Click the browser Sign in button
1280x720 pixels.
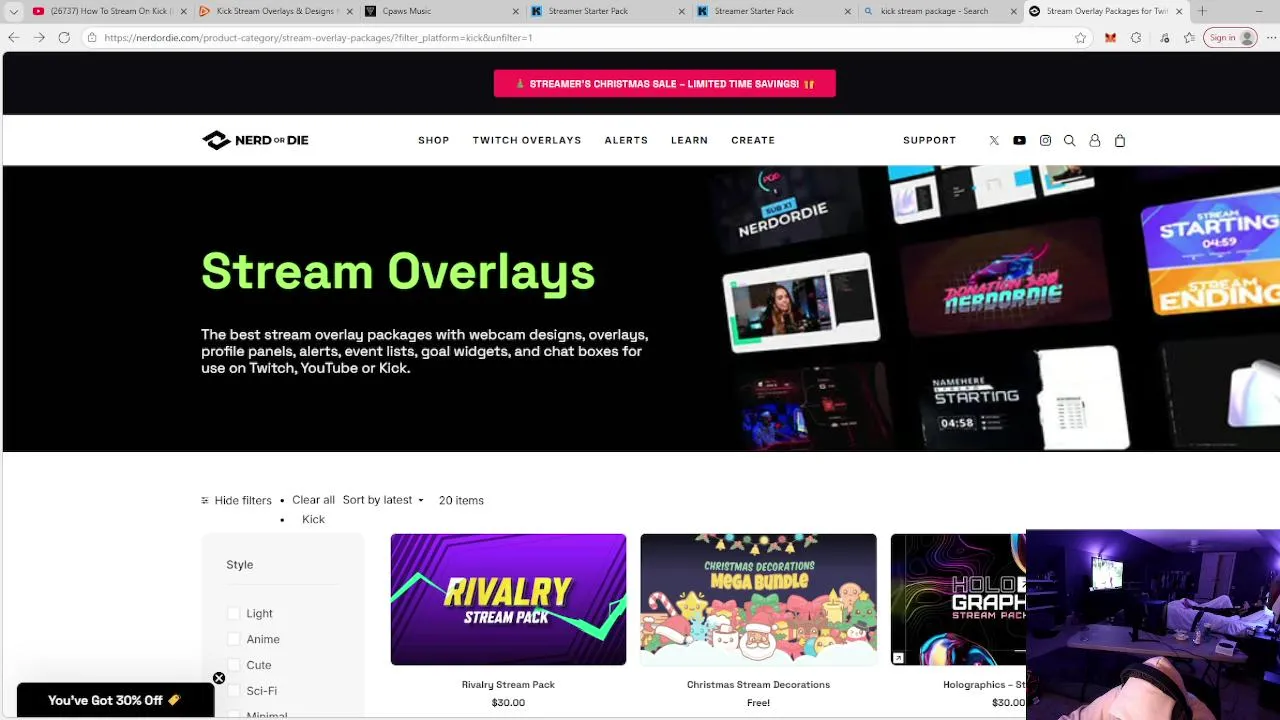pos(1231,38)
